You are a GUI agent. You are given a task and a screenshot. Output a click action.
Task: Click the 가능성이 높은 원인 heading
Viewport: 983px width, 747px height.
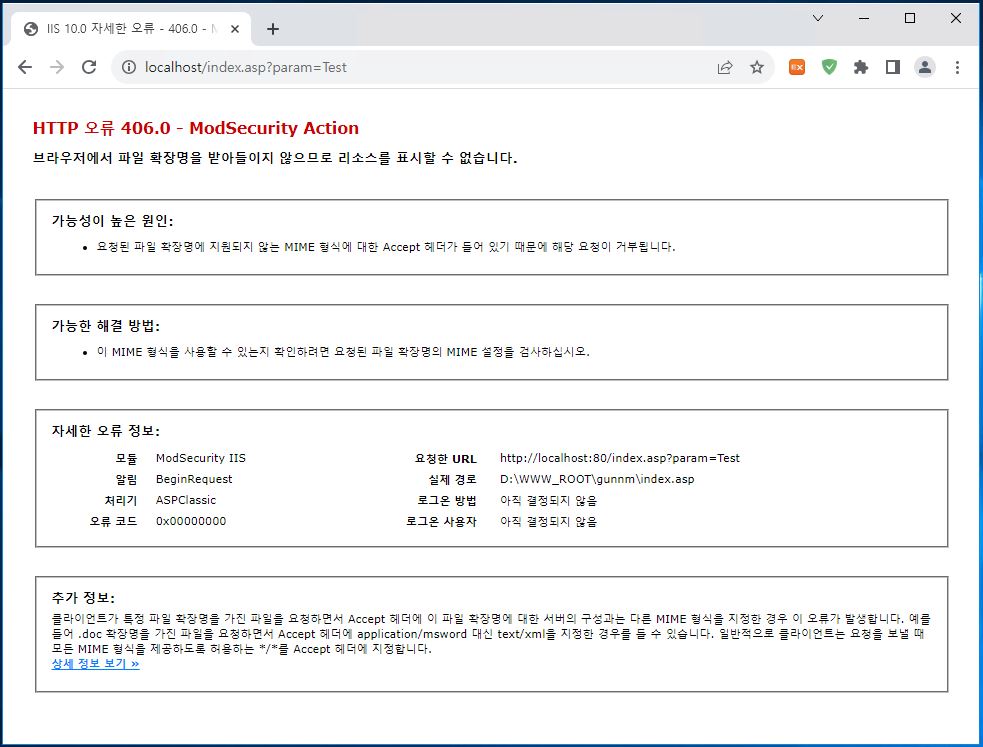112,221
